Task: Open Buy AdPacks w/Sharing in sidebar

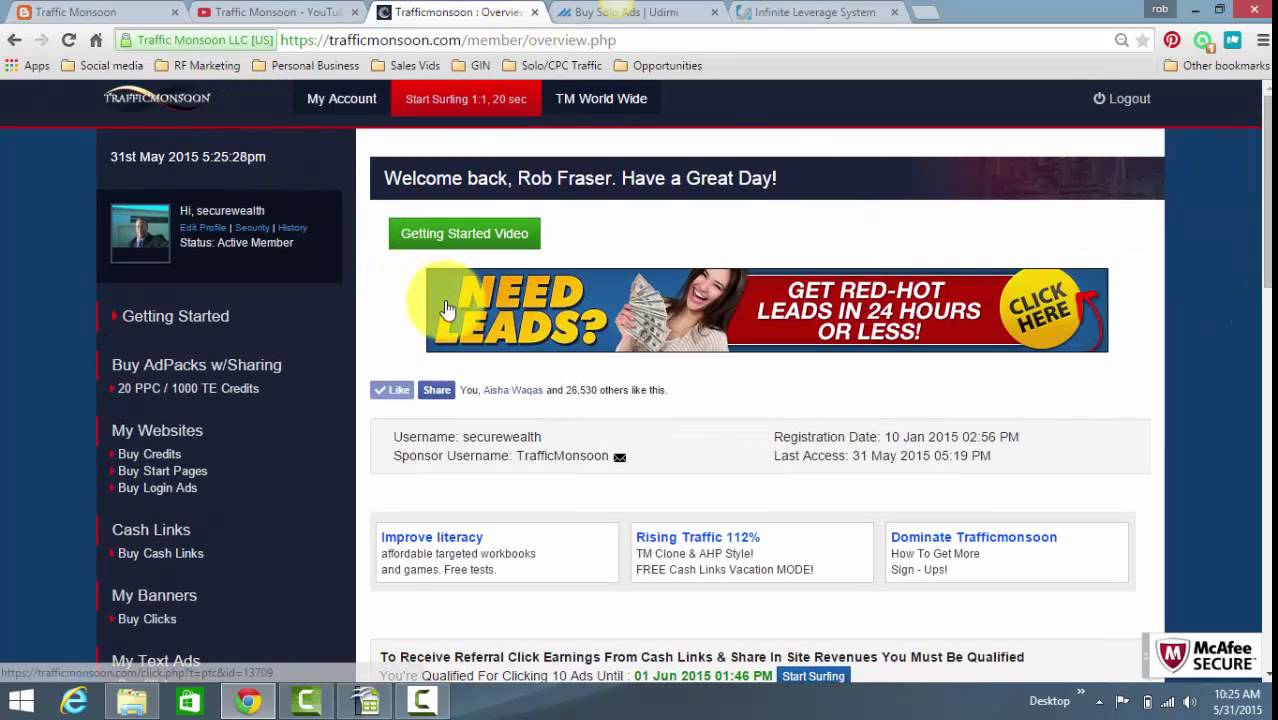Action: click(x=197, y=365)
